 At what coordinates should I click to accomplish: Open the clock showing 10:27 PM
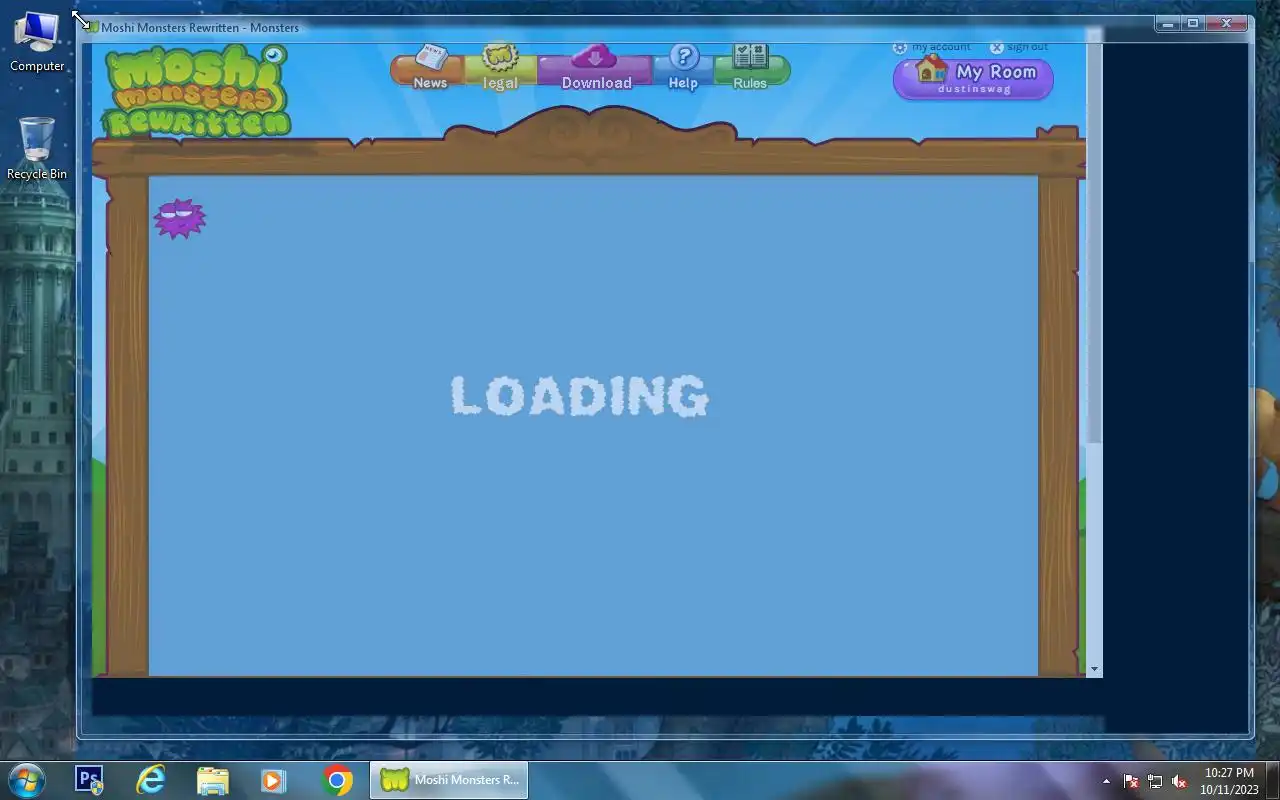click(1229, 781)
